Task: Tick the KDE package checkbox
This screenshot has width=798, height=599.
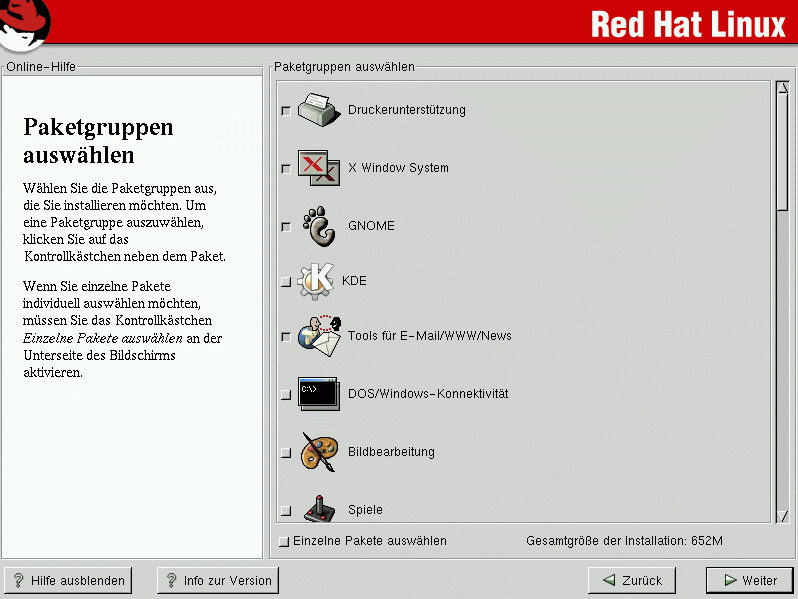Action: point(286,282)
